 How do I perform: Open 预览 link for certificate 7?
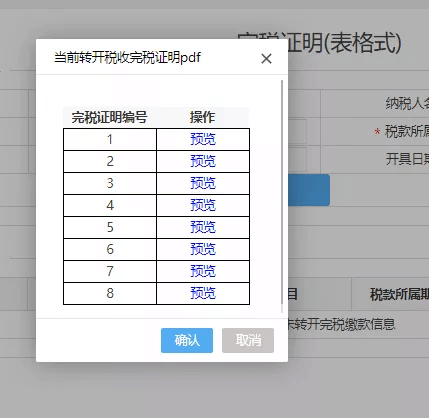pos(203,271)
